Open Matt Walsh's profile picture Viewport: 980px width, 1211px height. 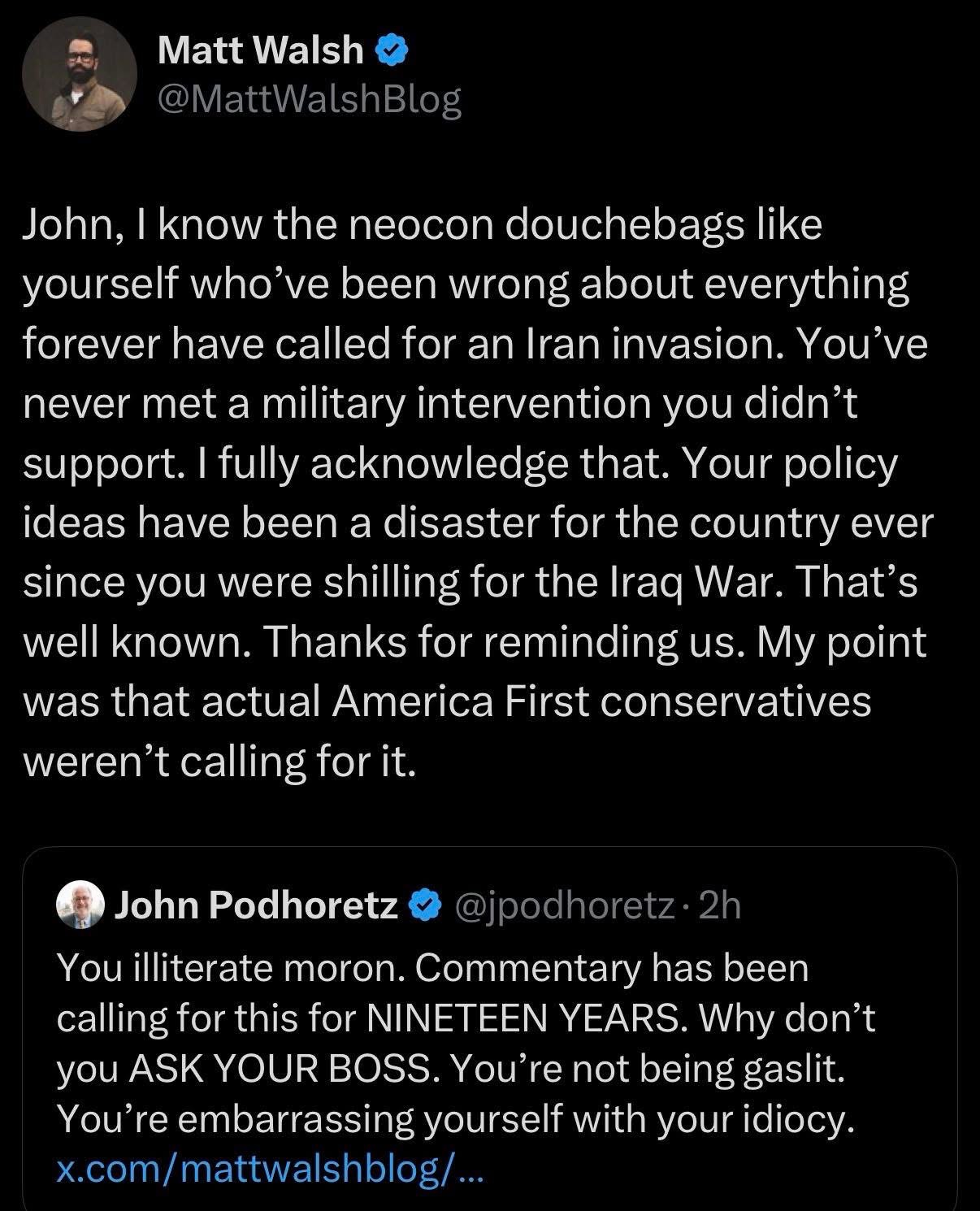(80, 75)
